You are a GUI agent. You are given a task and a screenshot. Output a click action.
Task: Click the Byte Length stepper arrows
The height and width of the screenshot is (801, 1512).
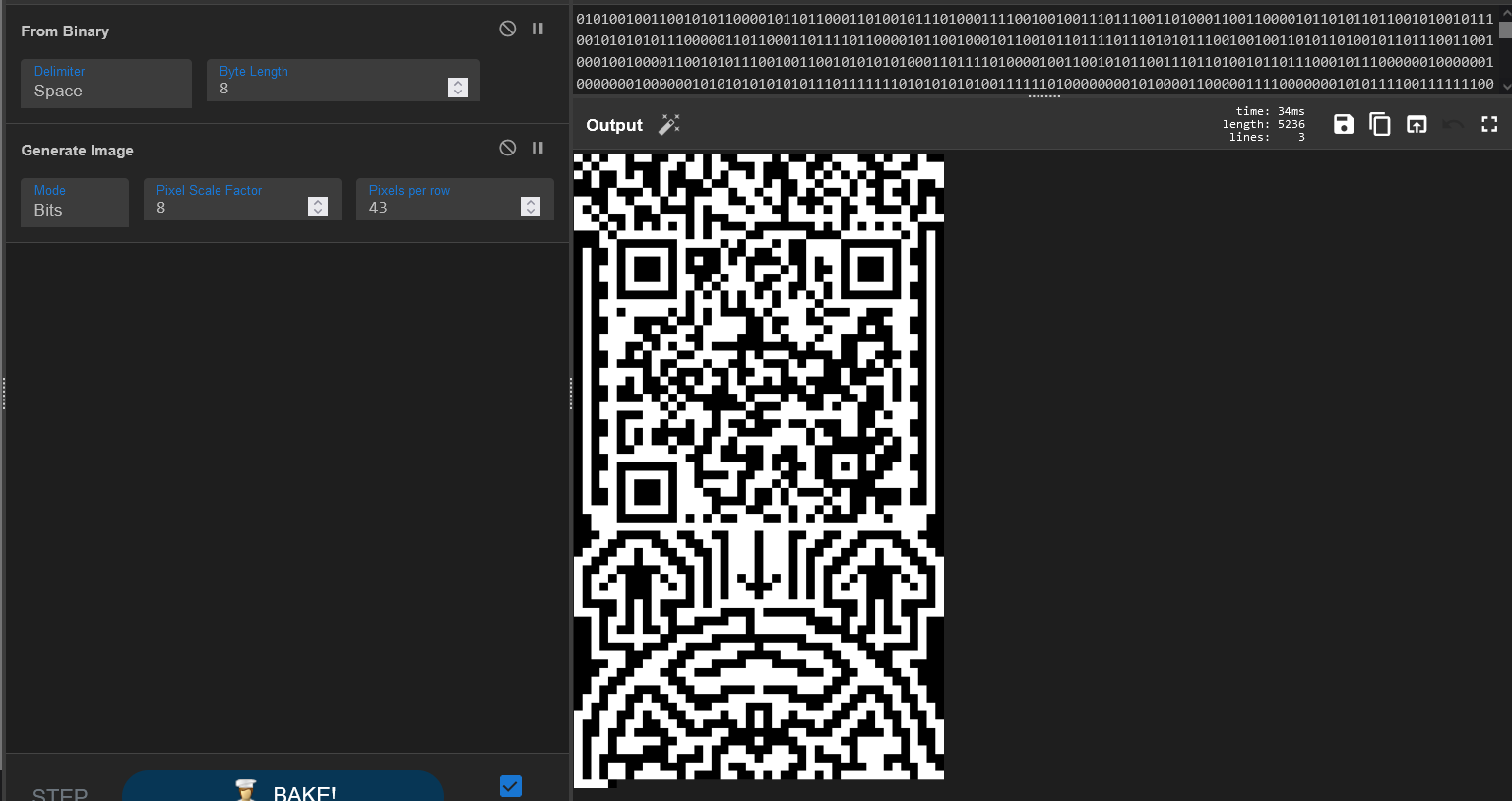pos(458,88)
